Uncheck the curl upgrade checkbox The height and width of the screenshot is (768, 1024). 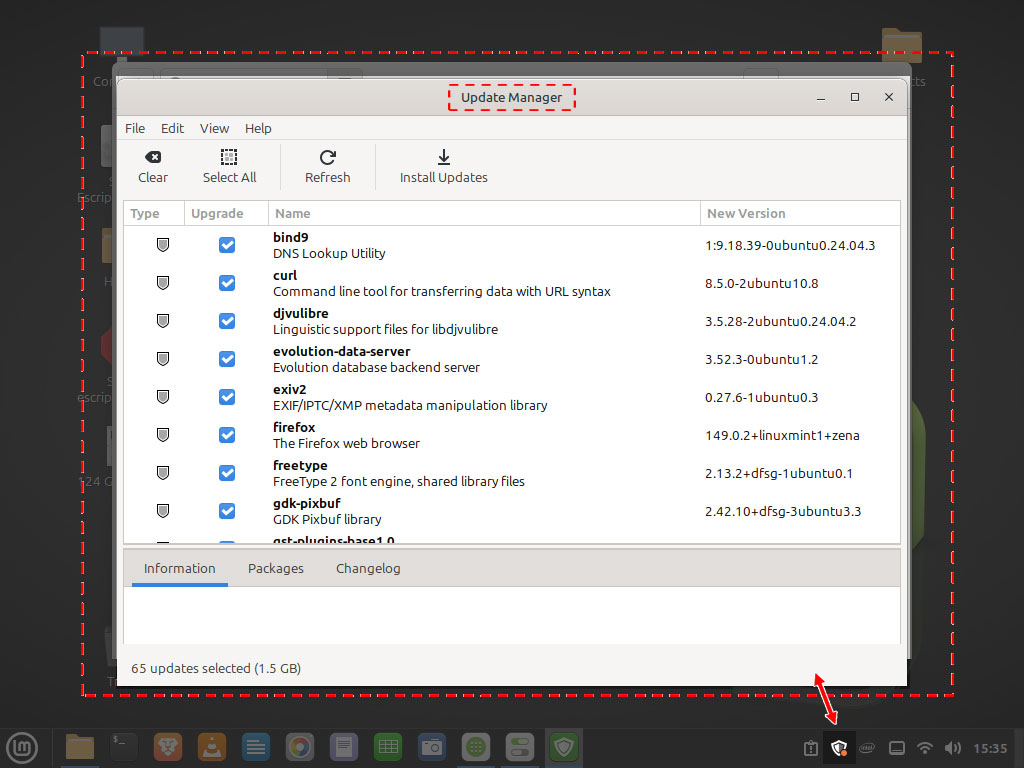[226, 282]
